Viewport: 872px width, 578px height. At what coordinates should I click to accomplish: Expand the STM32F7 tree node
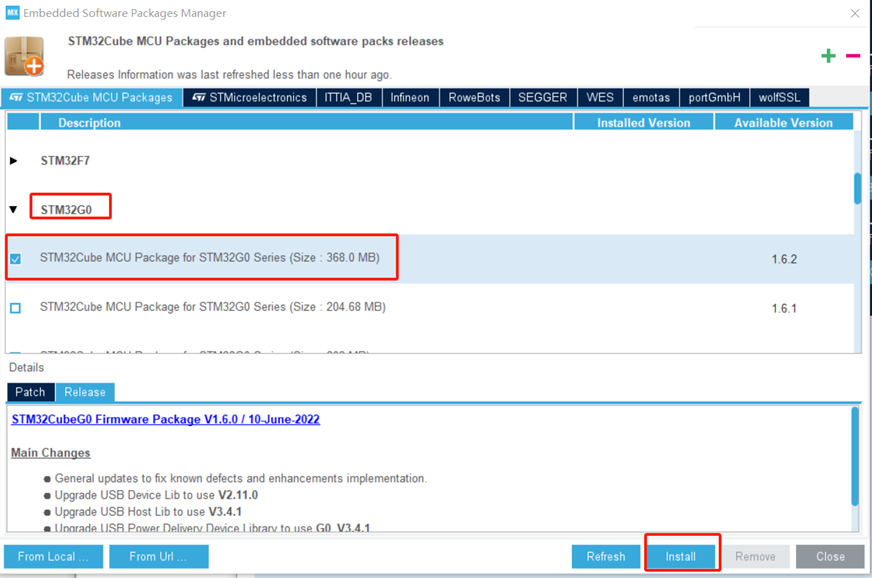click(x=14, y=161)
